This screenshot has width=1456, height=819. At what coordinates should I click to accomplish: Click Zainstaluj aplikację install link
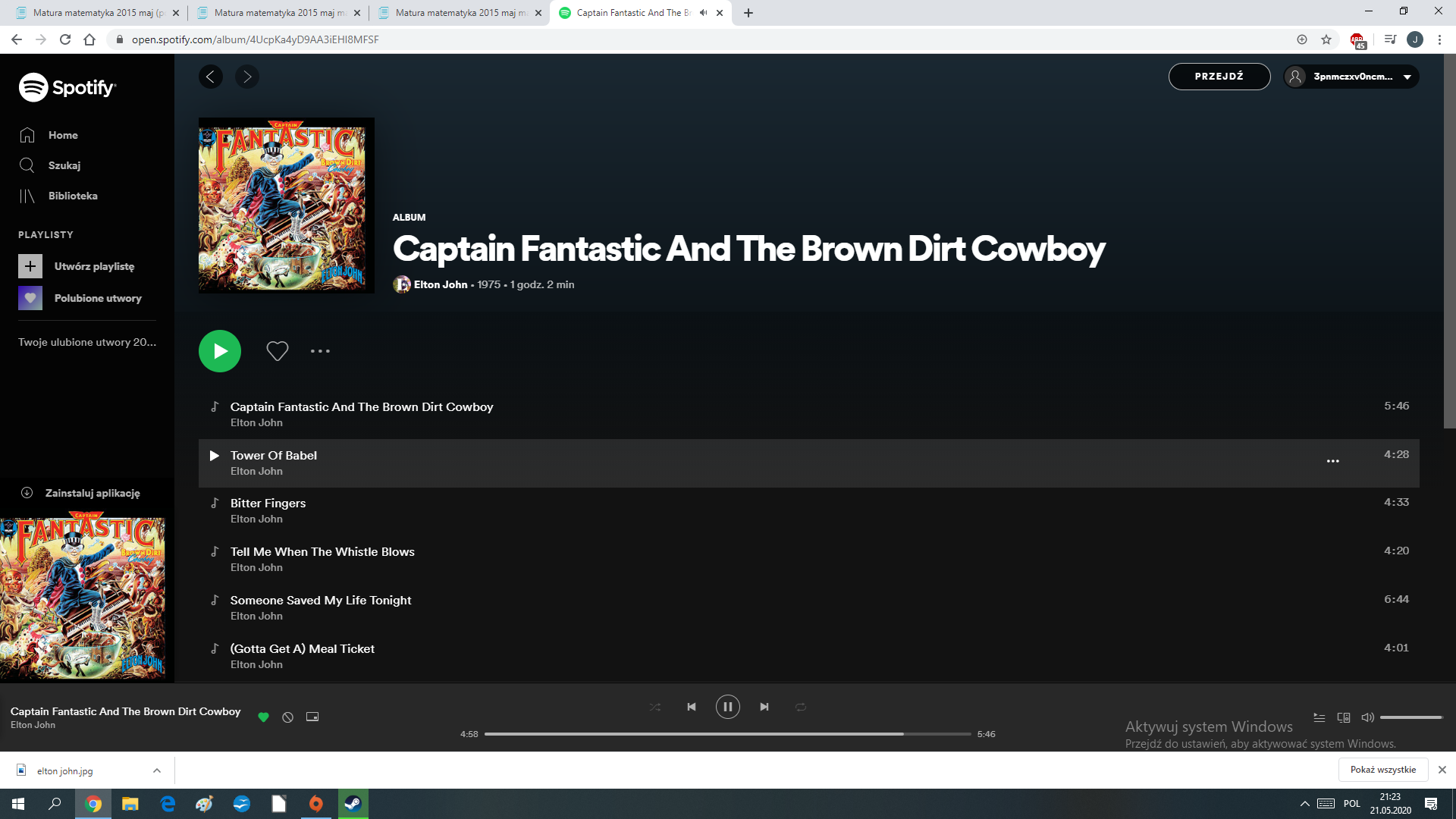tap(92, 493)
